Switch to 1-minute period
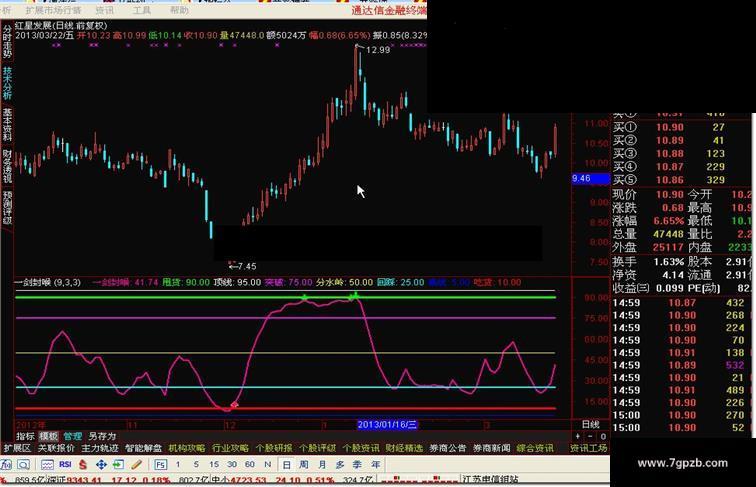The width and height of the screenshot is (756, 487). click(x=178, y=464)
